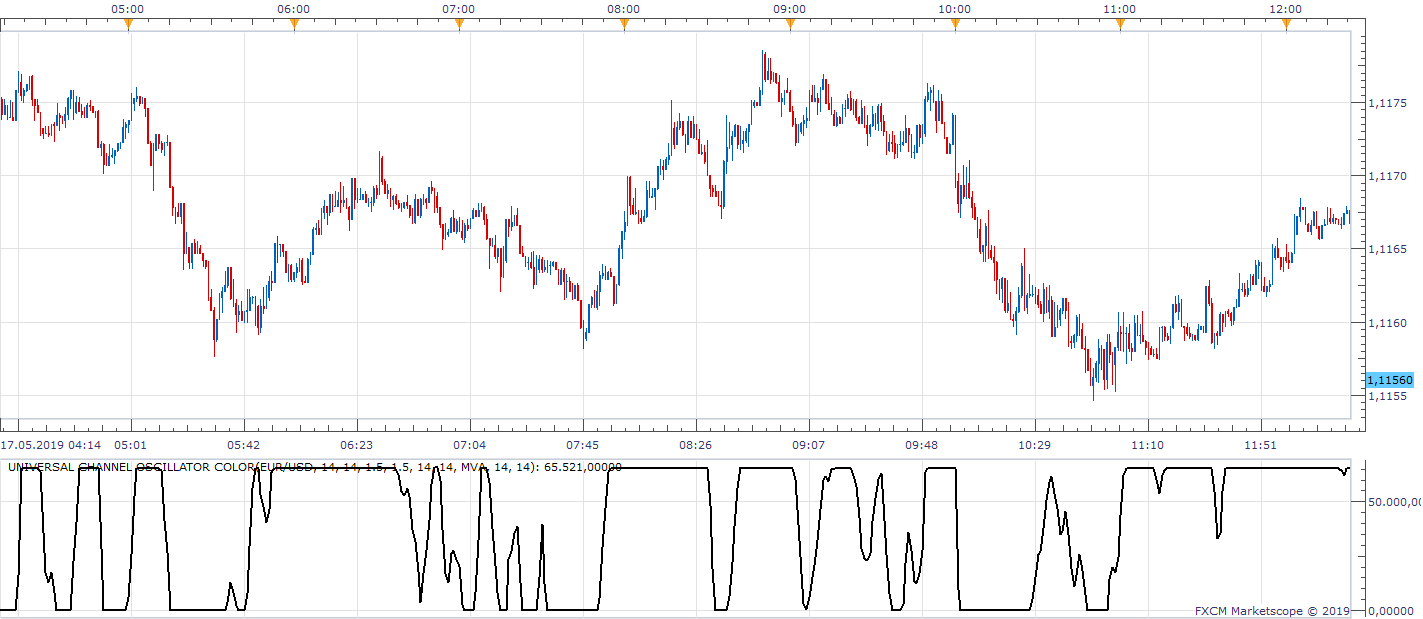Click the 50.000,00 oscillator scale label
Image resolution: width=1423 pixels, height=619 pixels.
pyautogui.click(x=1393, y=501)
